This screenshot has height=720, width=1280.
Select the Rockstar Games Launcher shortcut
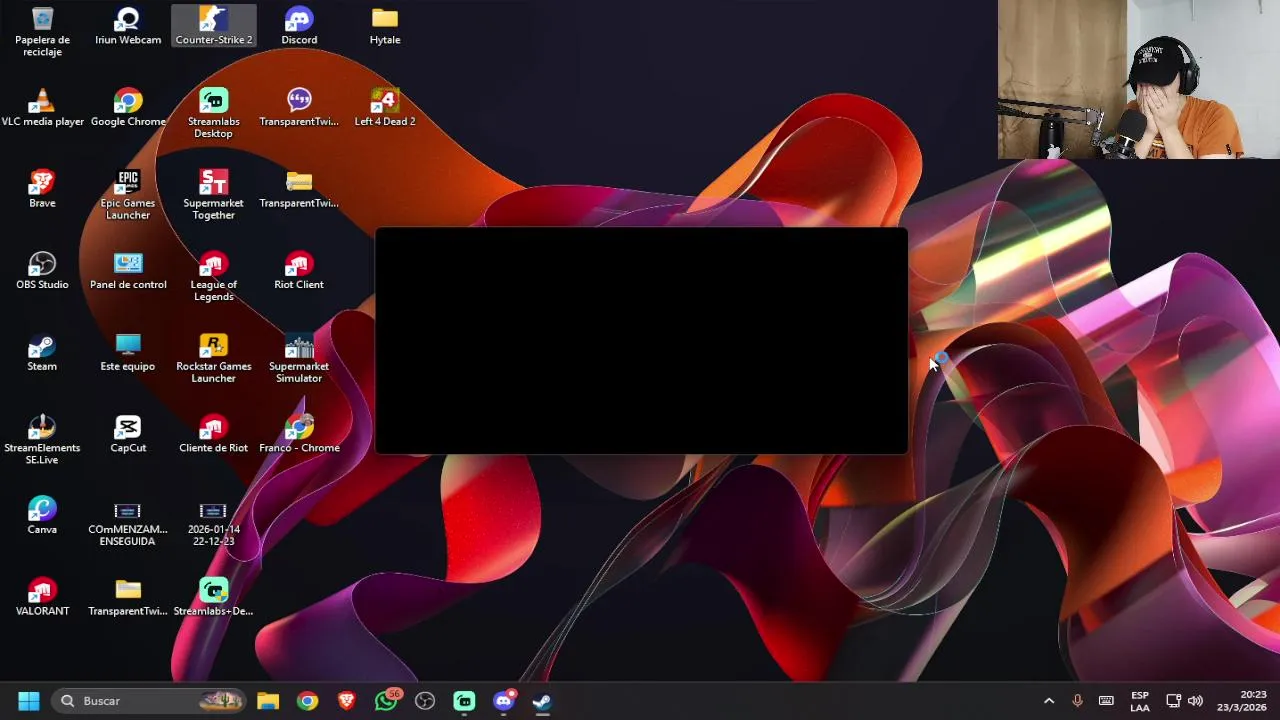pyautogui.click(x=213, y=358)
